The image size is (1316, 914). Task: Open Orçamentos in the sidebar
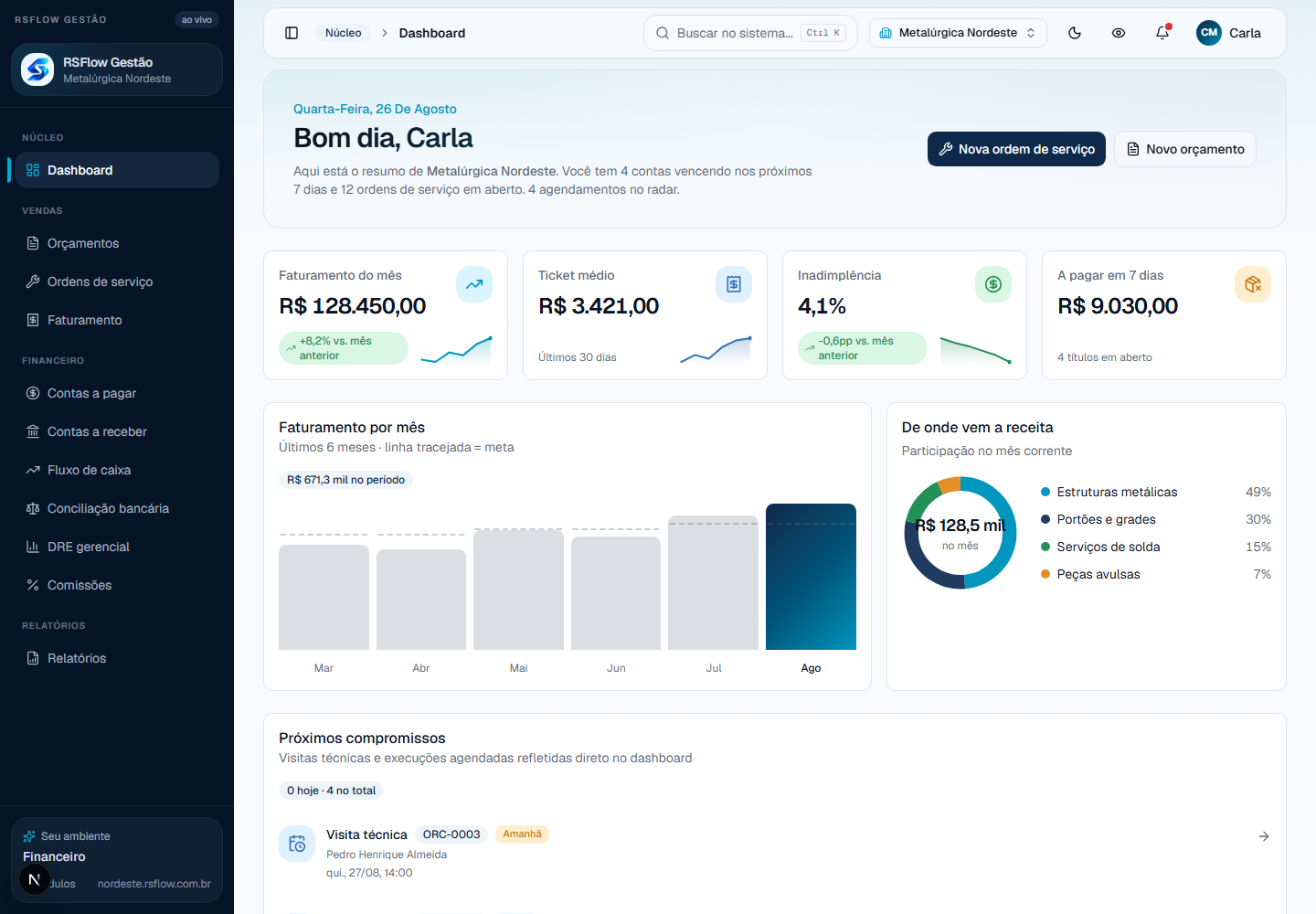(x=117, y=243)
